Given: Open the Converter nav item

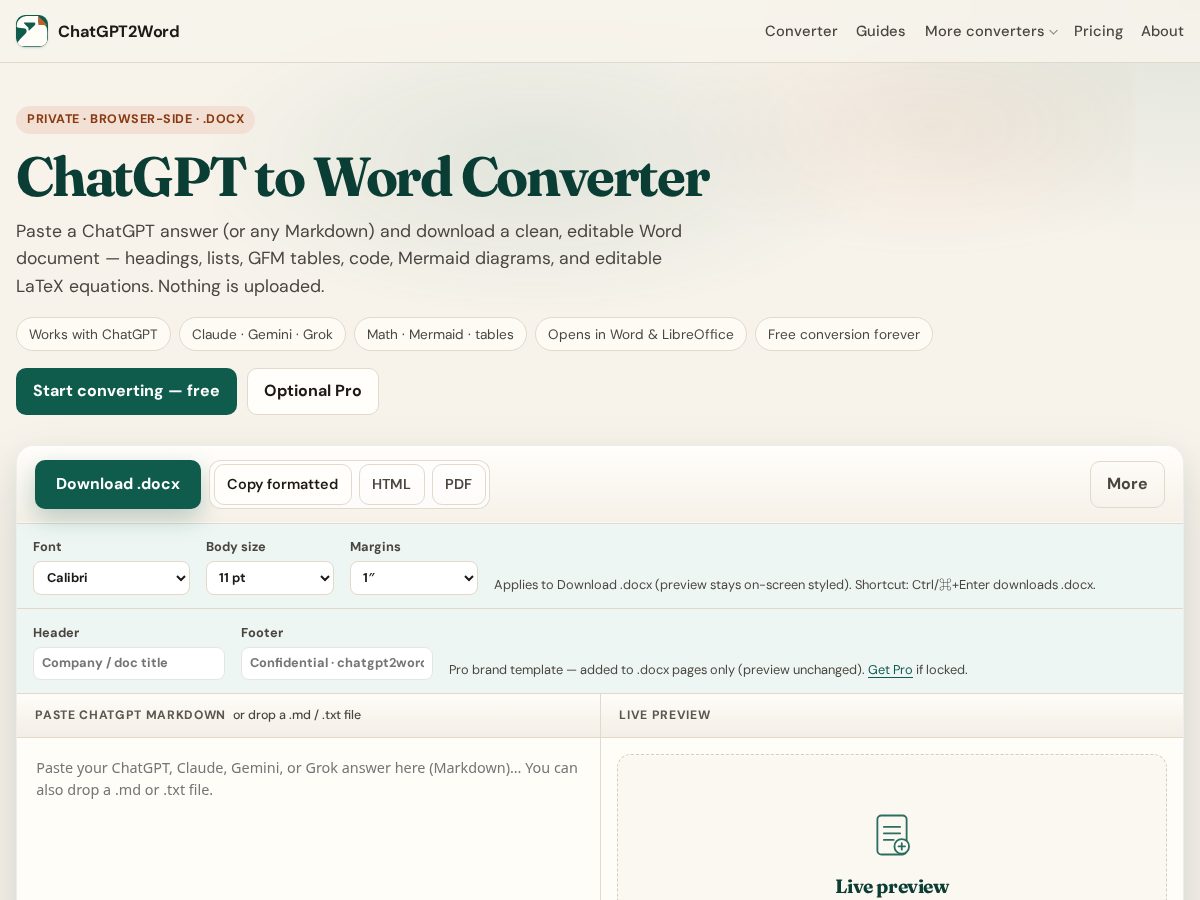Looking at the screenshot, I should coord(801,31).
